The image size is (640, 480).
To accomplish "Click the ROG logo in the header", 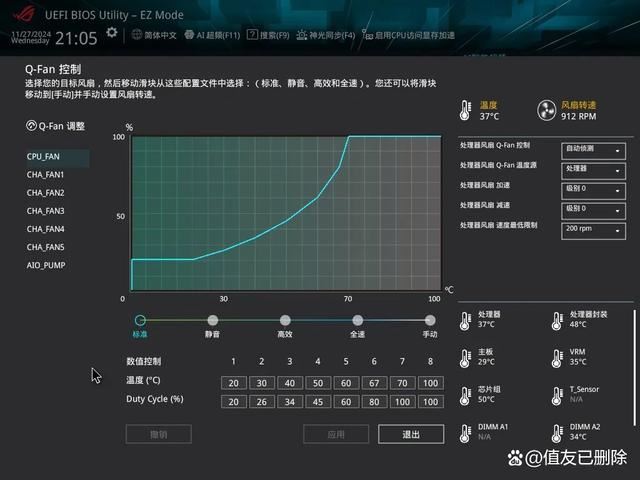I will (23, 12).
